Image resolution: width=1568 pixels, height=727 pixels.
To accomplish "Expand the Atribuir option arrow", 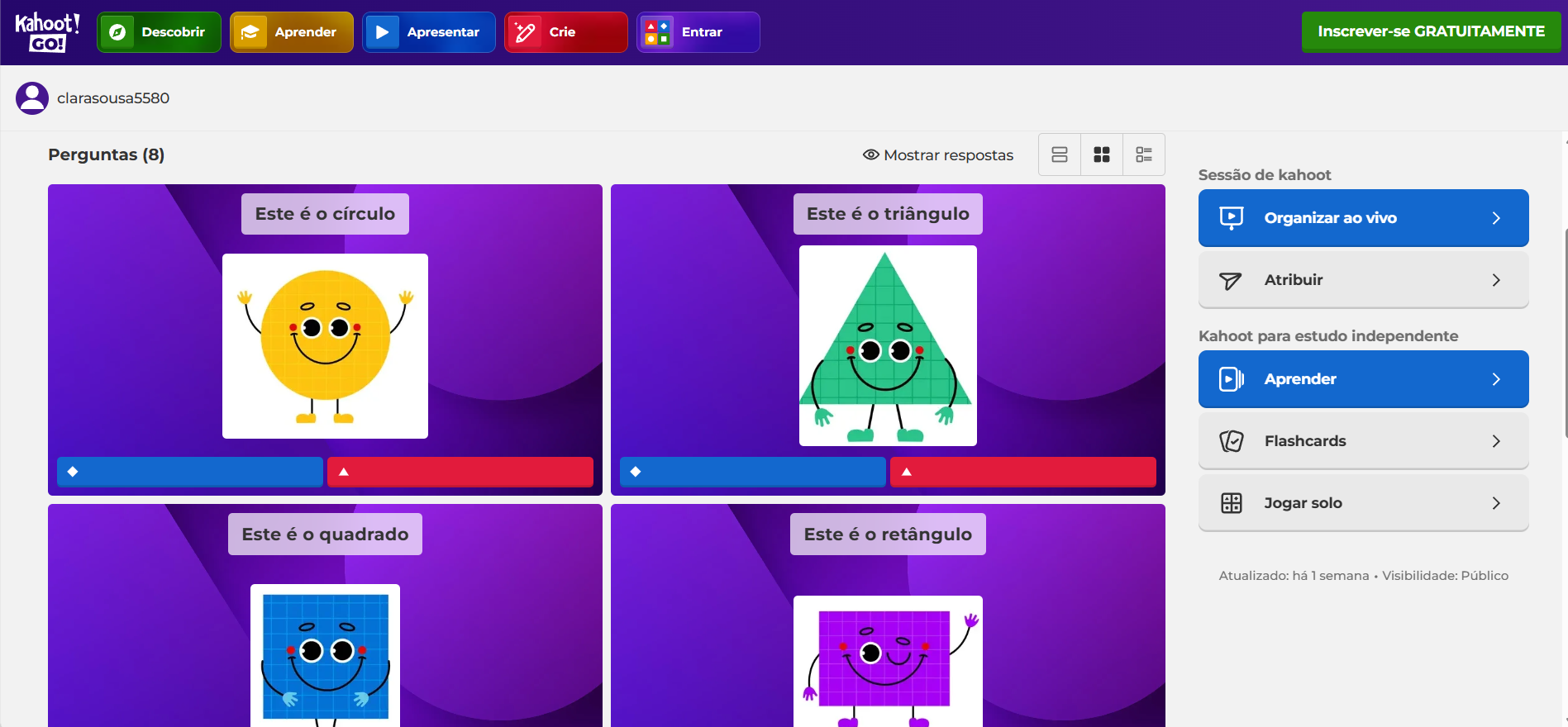I will pyautogui.click(x=1495, y=280).
